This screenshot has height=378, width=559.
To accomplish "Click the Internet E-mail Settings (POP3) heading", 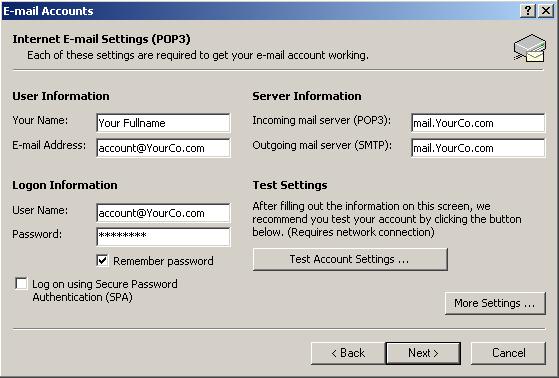I will coord(101,39).
